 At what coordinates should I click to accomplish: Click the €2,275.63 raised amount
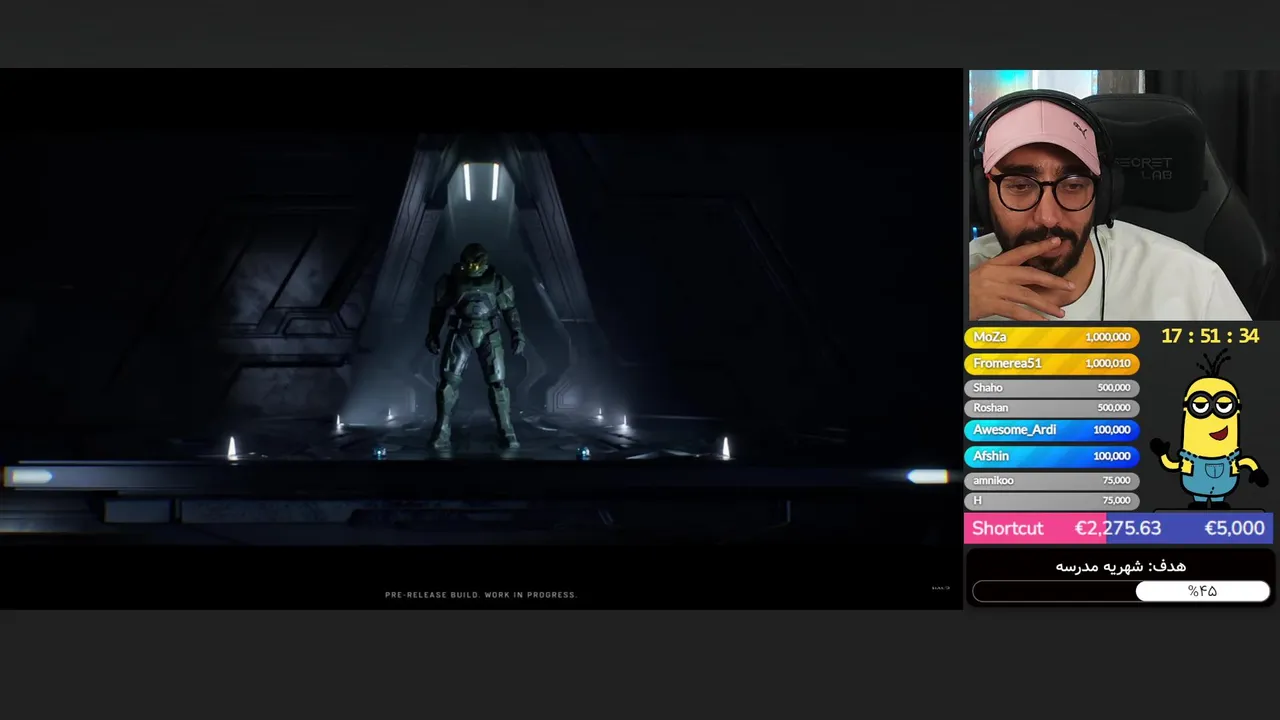[1117, 528]
